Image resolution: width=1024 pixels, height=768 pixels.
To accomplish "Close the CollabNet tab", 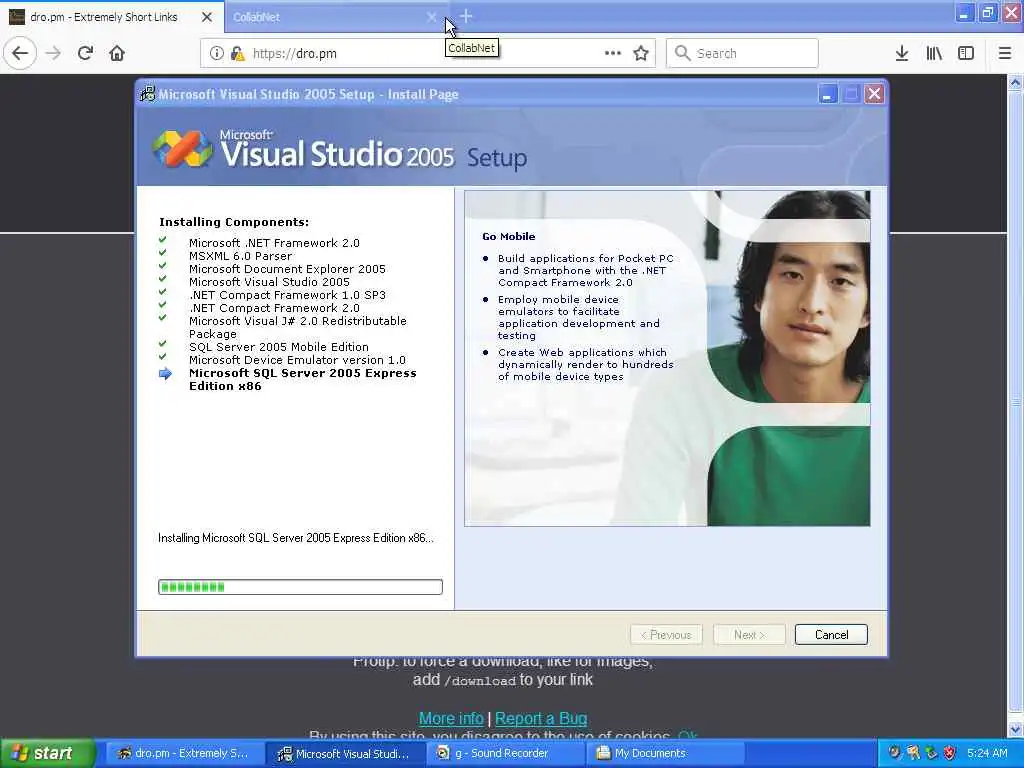I will coord(431,17).
